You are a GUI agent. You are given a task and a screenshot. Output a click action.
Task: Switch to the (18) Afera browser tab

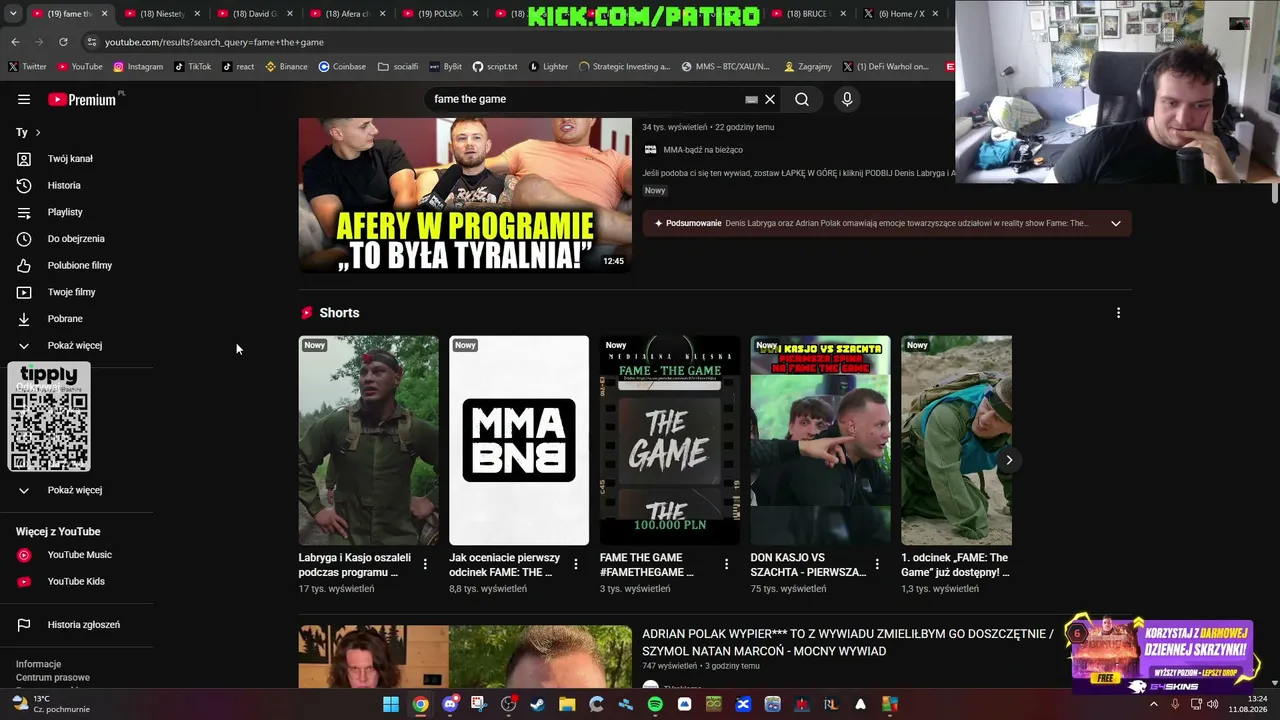[346, 14]
